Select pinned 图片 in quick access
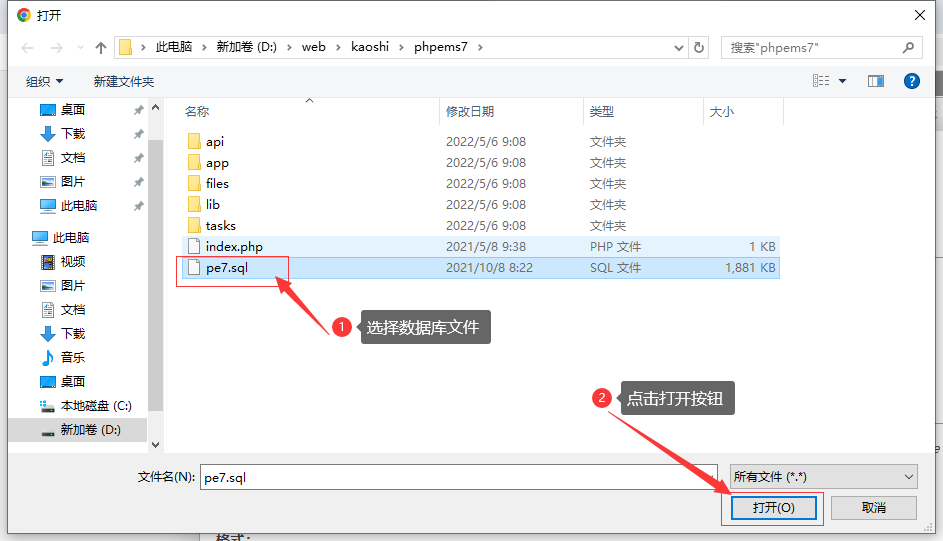 pos(73,182)
